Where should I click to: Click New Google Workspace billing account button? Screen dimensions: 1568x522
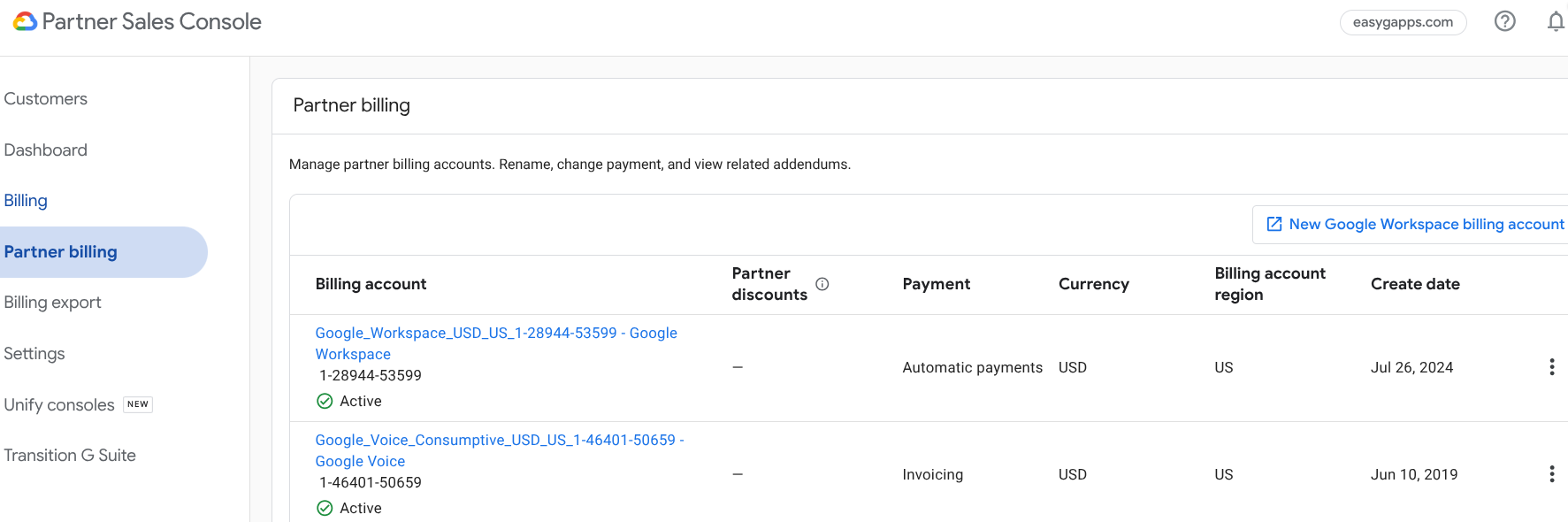[1412, 225]
